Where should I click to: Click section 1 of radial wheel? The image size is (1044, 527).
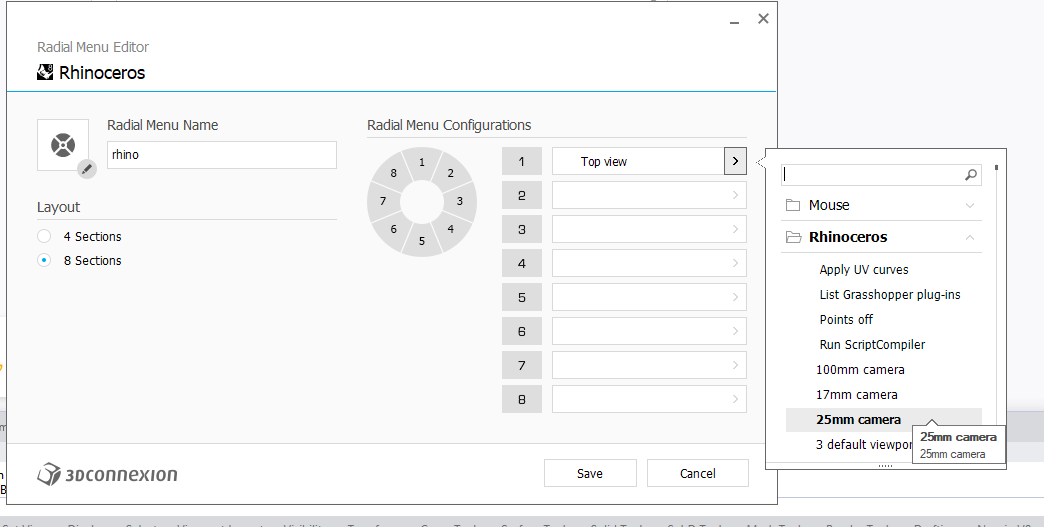pos(421,162)
